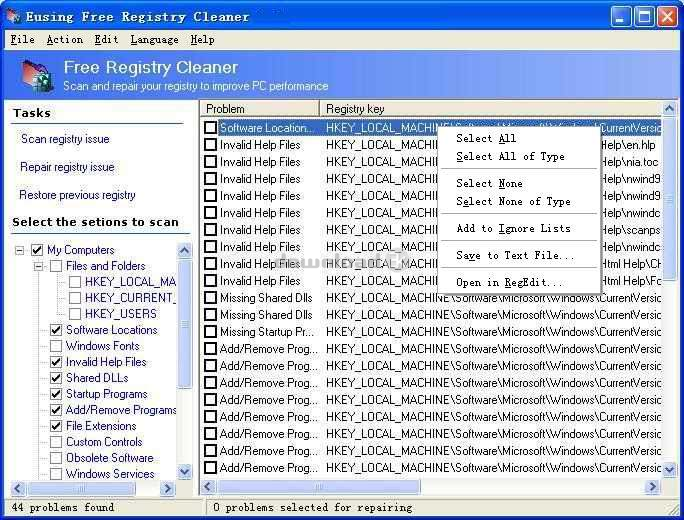Tick the first Missing Shared Dlls row checkbox

[x=211, y=298]
